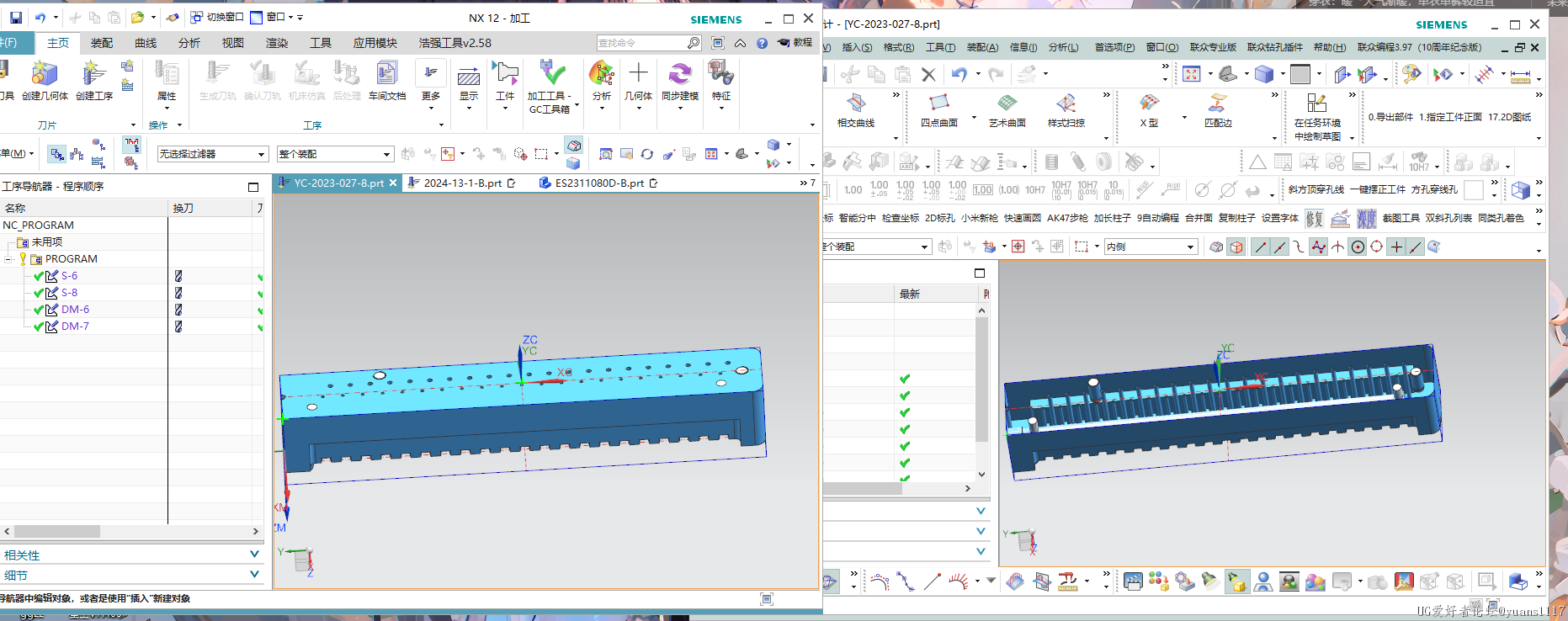Click 检查坐标 button

(x=901, y=218)
